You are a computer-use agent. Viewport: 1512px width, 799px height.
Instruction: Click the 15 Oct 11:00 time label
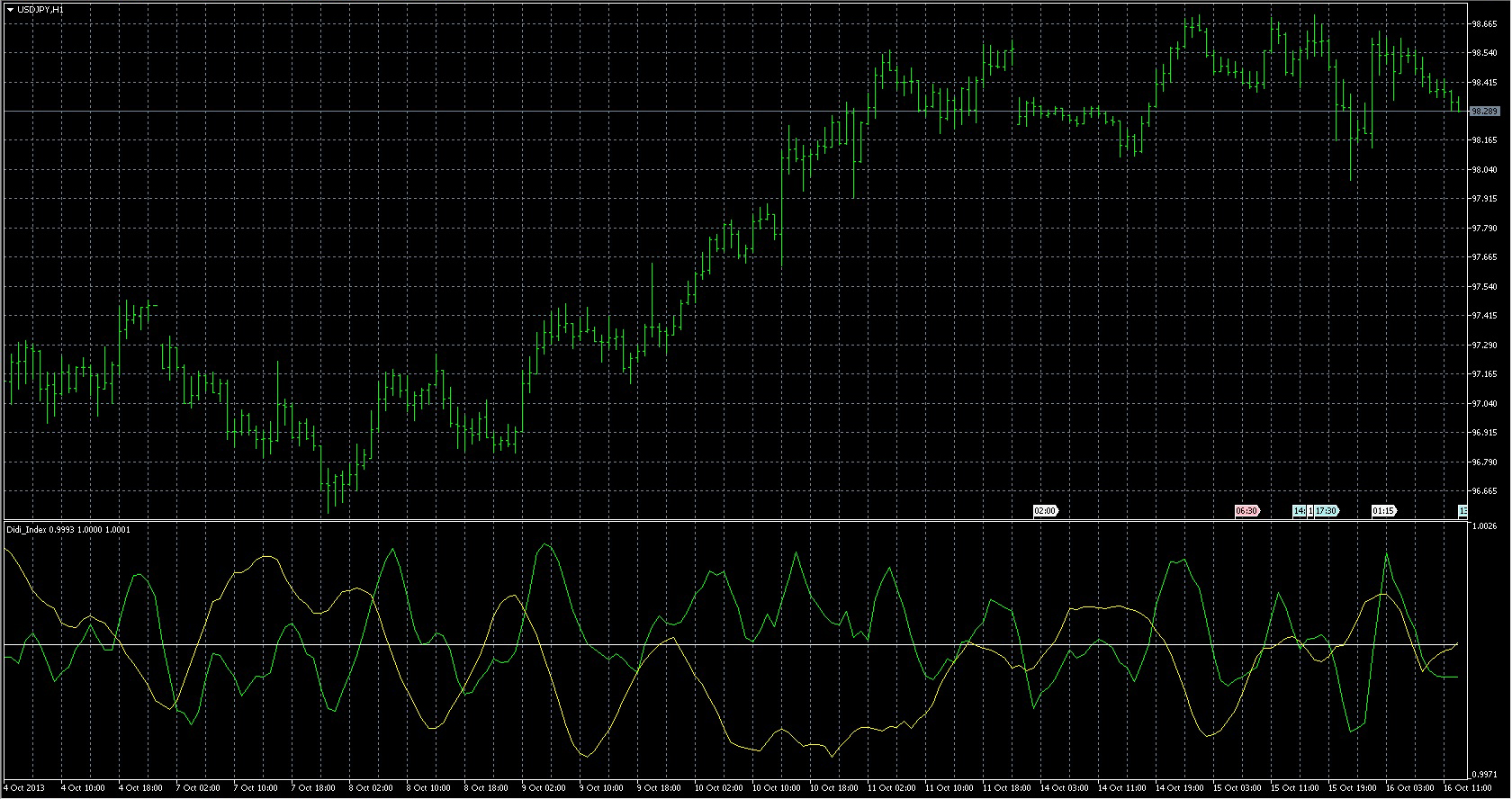click(x=1295, y=788)
